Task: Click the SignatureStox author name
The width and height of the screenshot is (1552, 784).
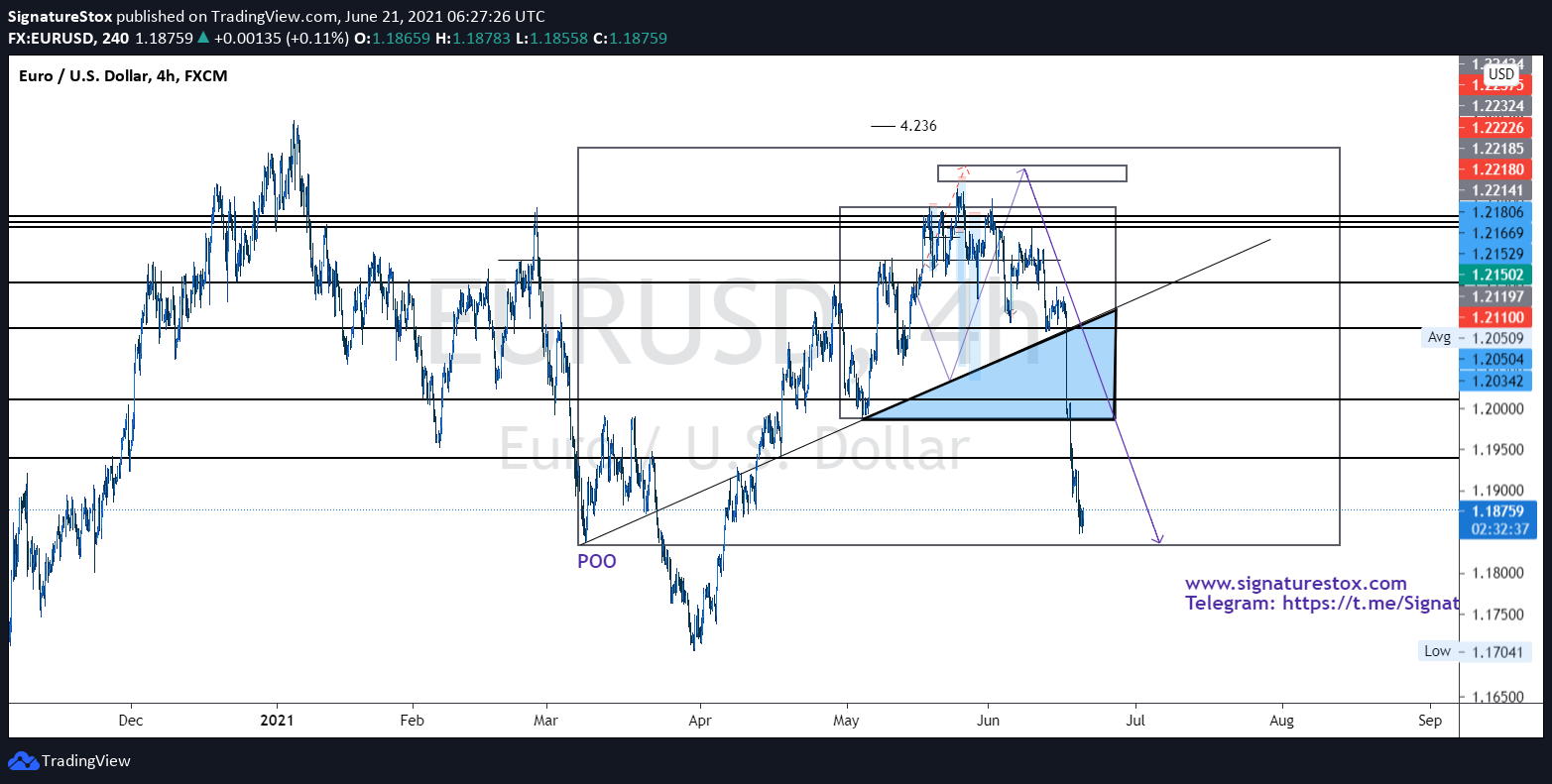Action: point(60,17)
